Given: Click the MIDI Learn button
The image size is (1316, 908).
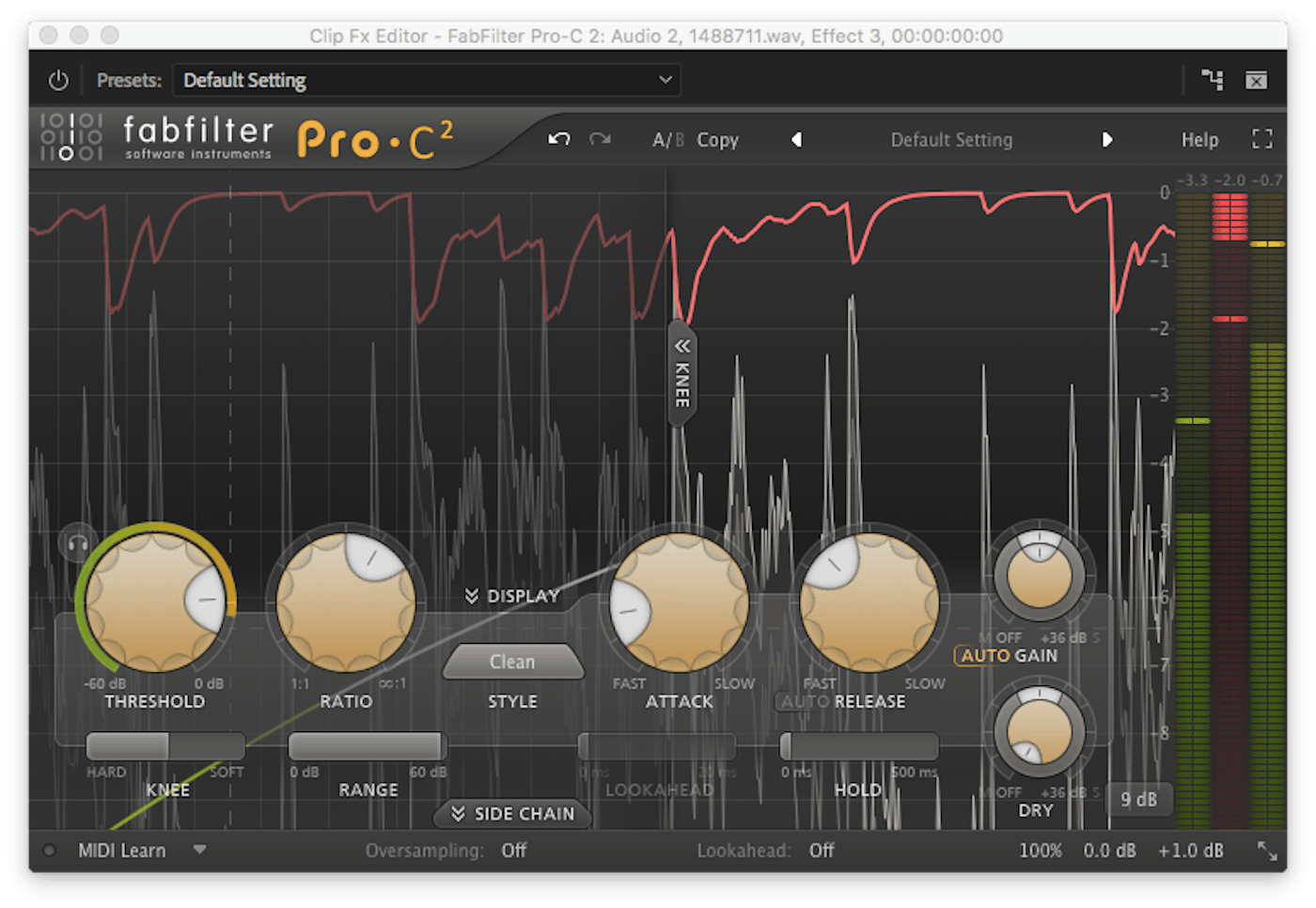Looking at the screenshot, I should [x=122, y=851].
